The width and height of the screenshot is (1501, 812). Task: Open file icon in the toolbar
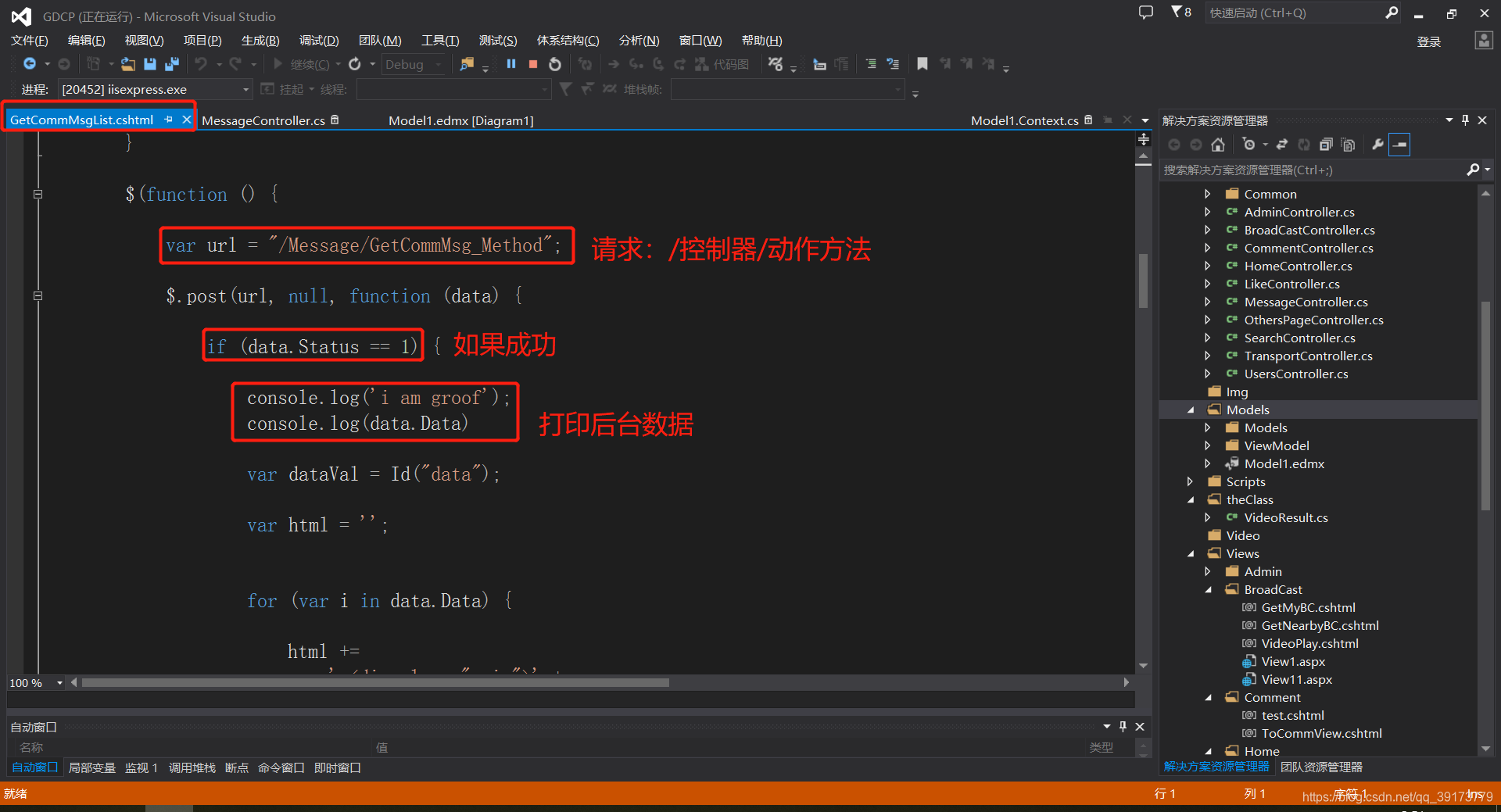pyautogui.click(x=128, y=64)
